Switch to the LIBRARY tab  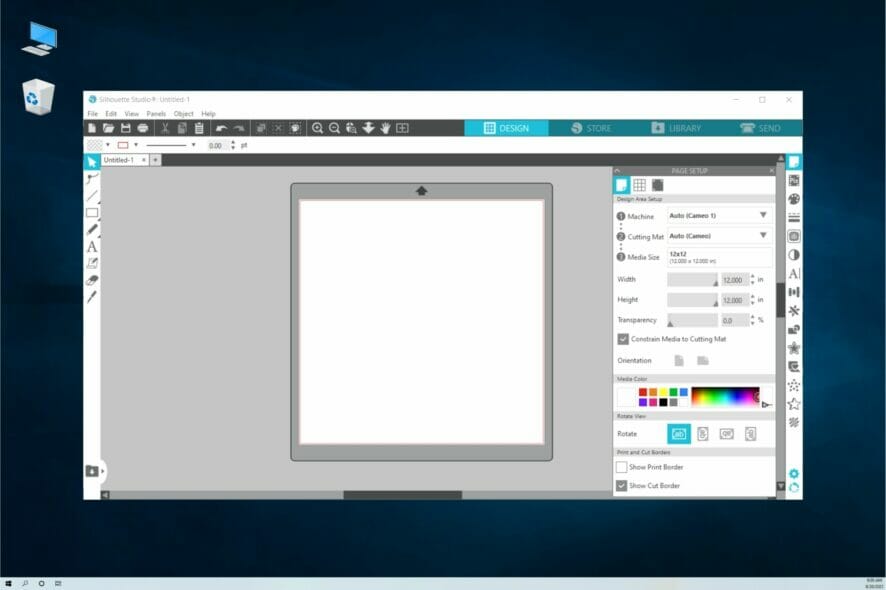point(676,128)
